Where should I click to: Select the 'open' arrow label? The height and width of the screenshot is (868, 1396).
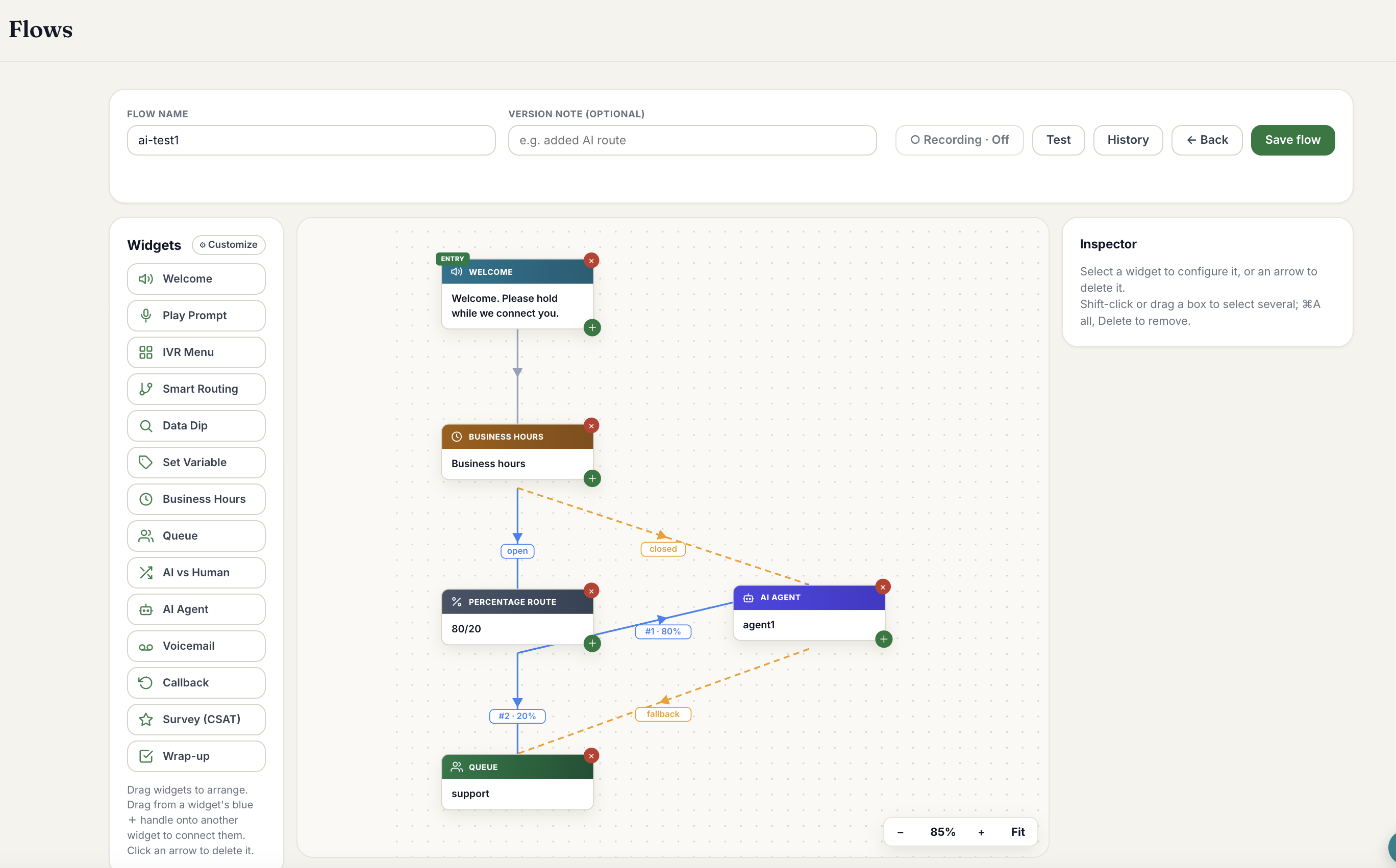[517, 551]
